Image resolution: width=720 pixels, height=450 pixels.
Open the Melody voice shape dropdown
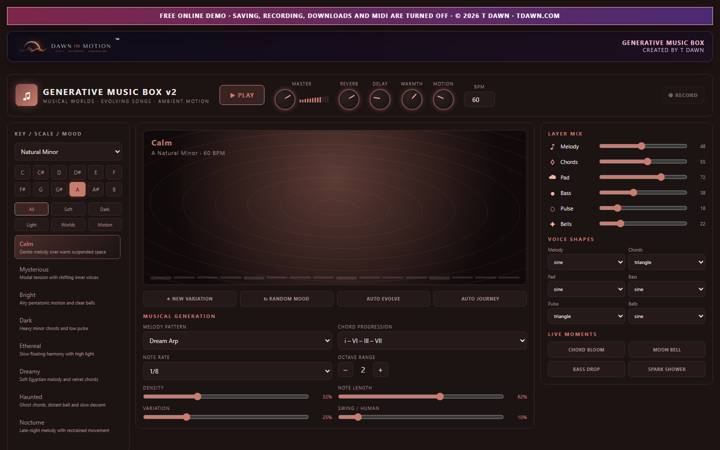tap(586, 262)
